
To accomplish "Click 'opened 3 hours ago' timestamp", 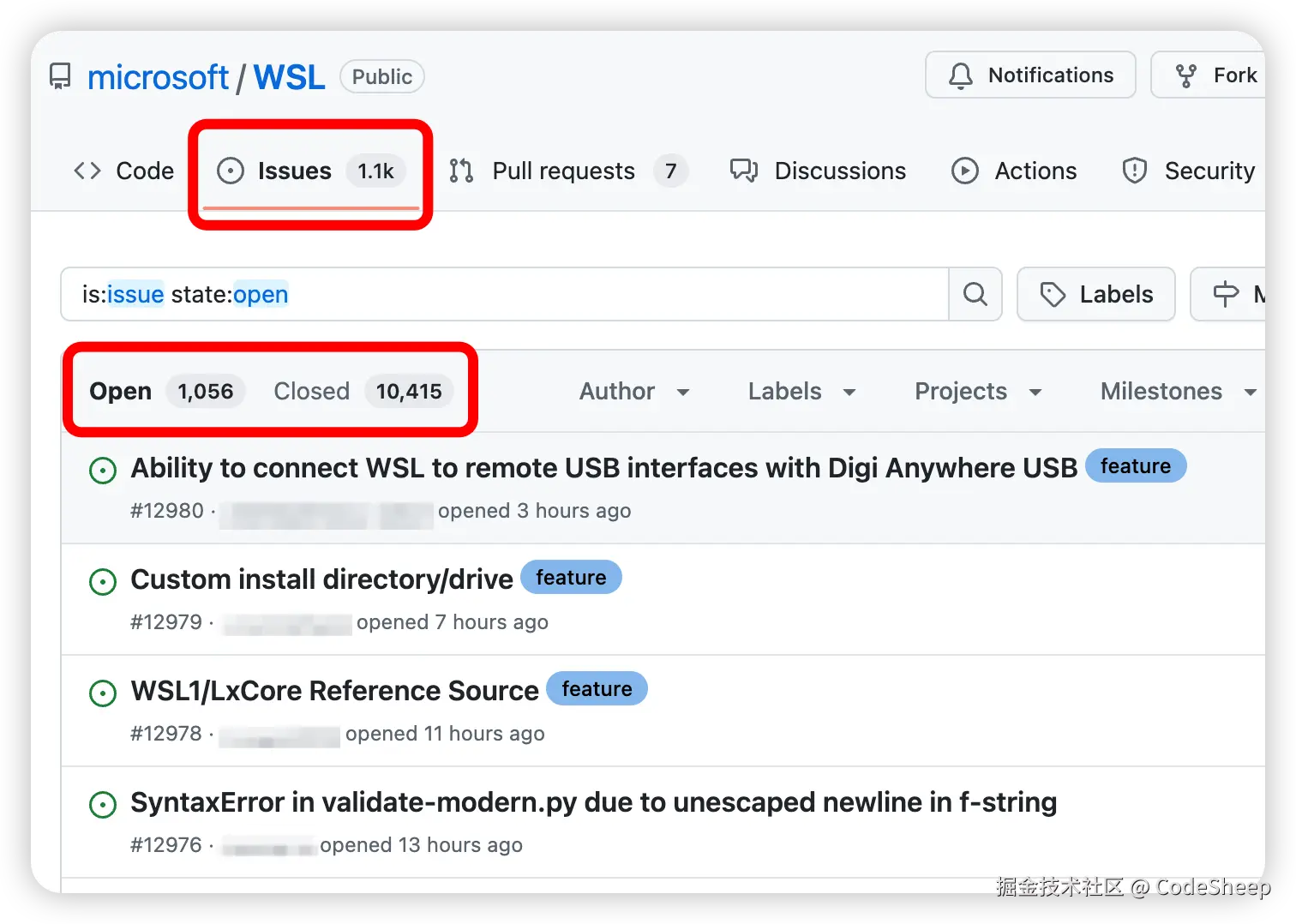I will click(535, 511).
